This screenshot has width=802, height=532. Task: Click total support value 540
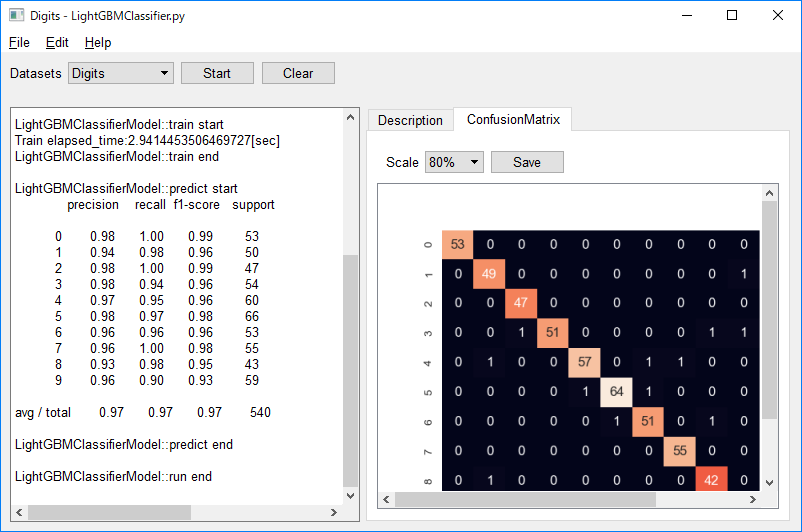(x=260, y=413)
